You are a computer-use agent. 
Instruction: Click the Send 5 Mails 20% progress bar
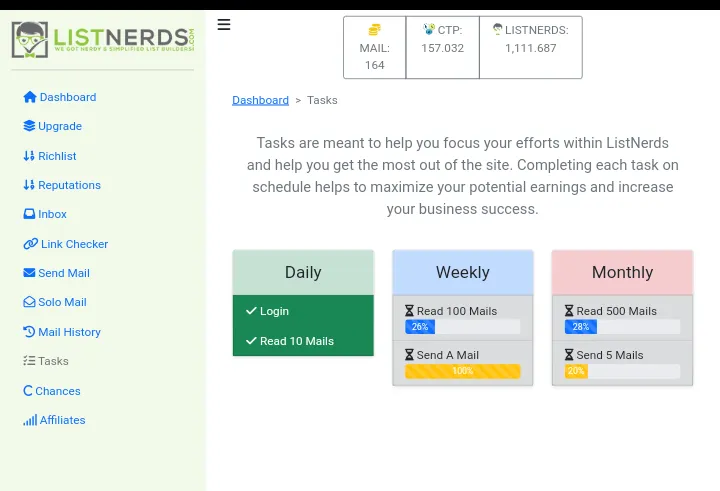(x=622, y=371)
